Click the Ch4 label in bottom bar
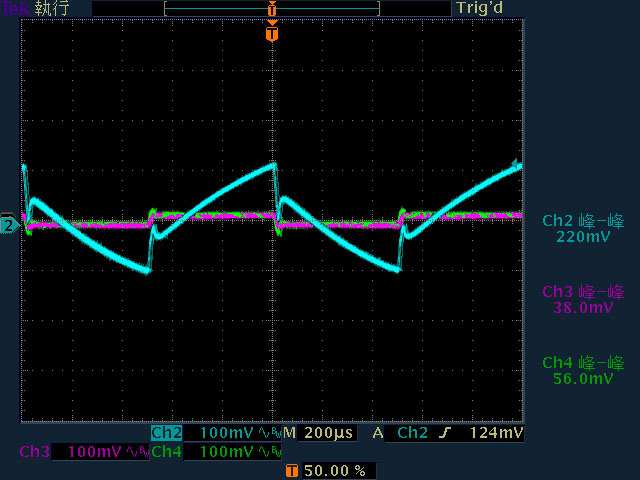The image size is (640, 480). 167,451
